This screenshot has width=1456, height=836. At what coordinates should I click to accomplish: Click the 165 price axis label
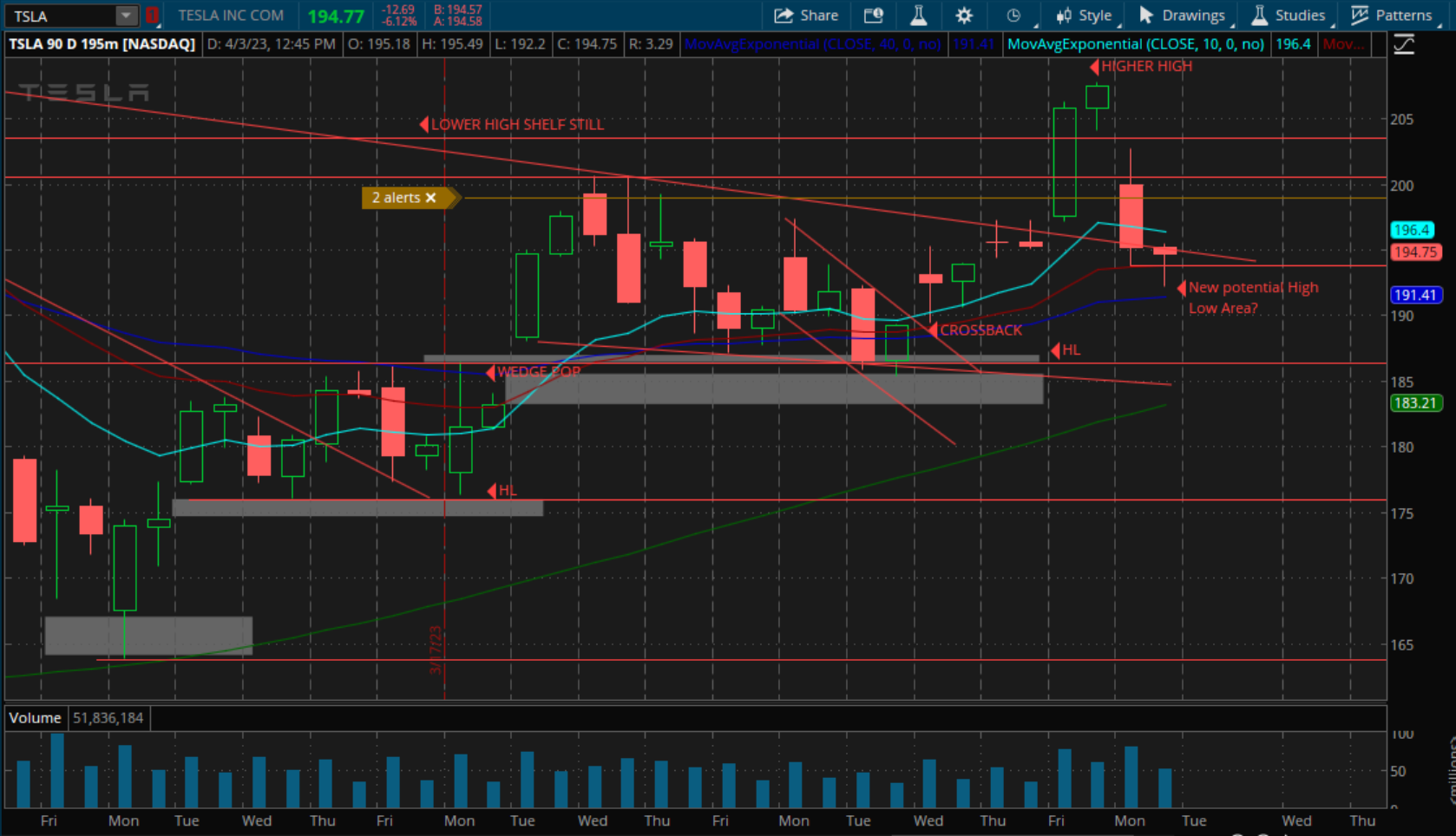1402,645
